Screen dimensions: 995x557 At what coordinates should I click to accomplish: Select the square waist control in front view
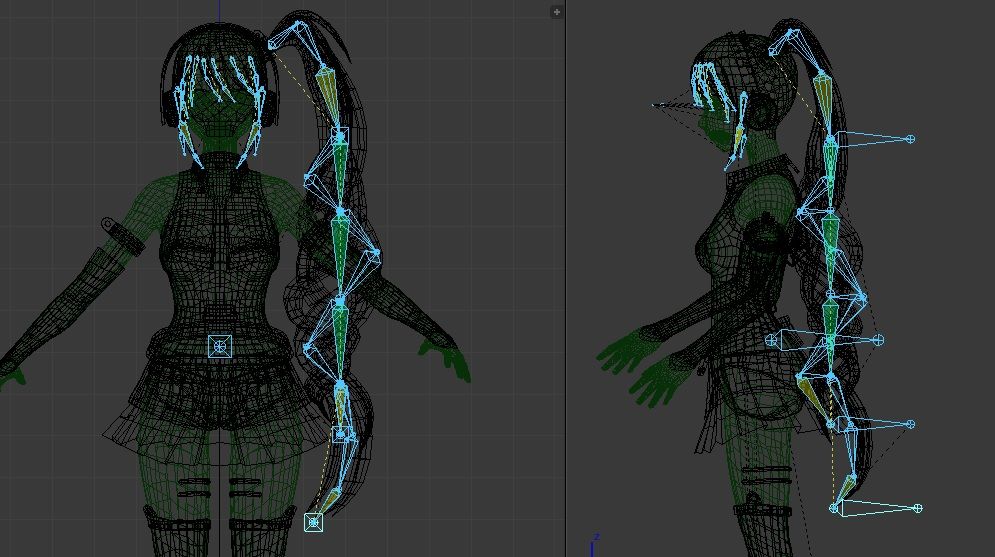click(220, 346)
